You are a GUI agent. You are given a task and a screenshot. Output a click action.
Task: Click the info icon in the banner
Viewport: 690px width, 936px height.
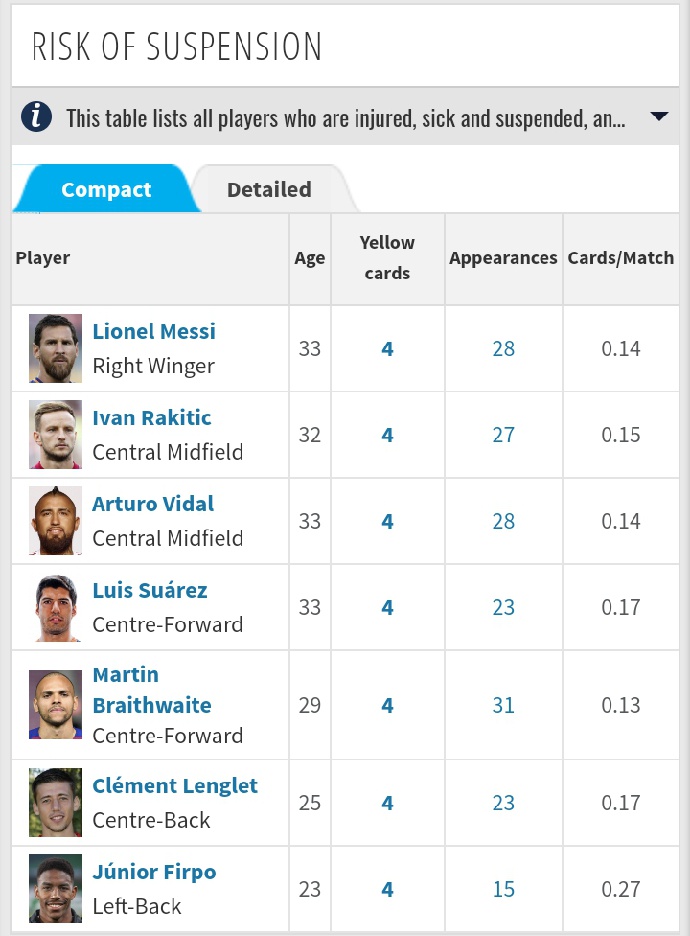[x=36, y=117]
